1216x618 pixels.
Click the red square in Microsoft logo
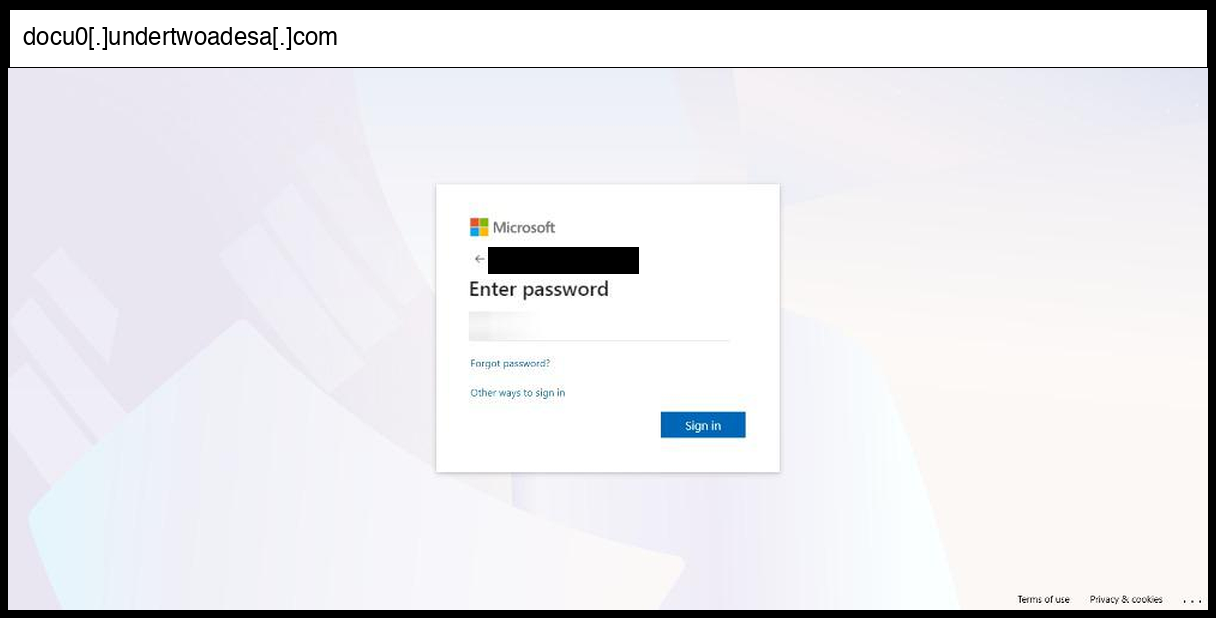(x=474, y=222)
